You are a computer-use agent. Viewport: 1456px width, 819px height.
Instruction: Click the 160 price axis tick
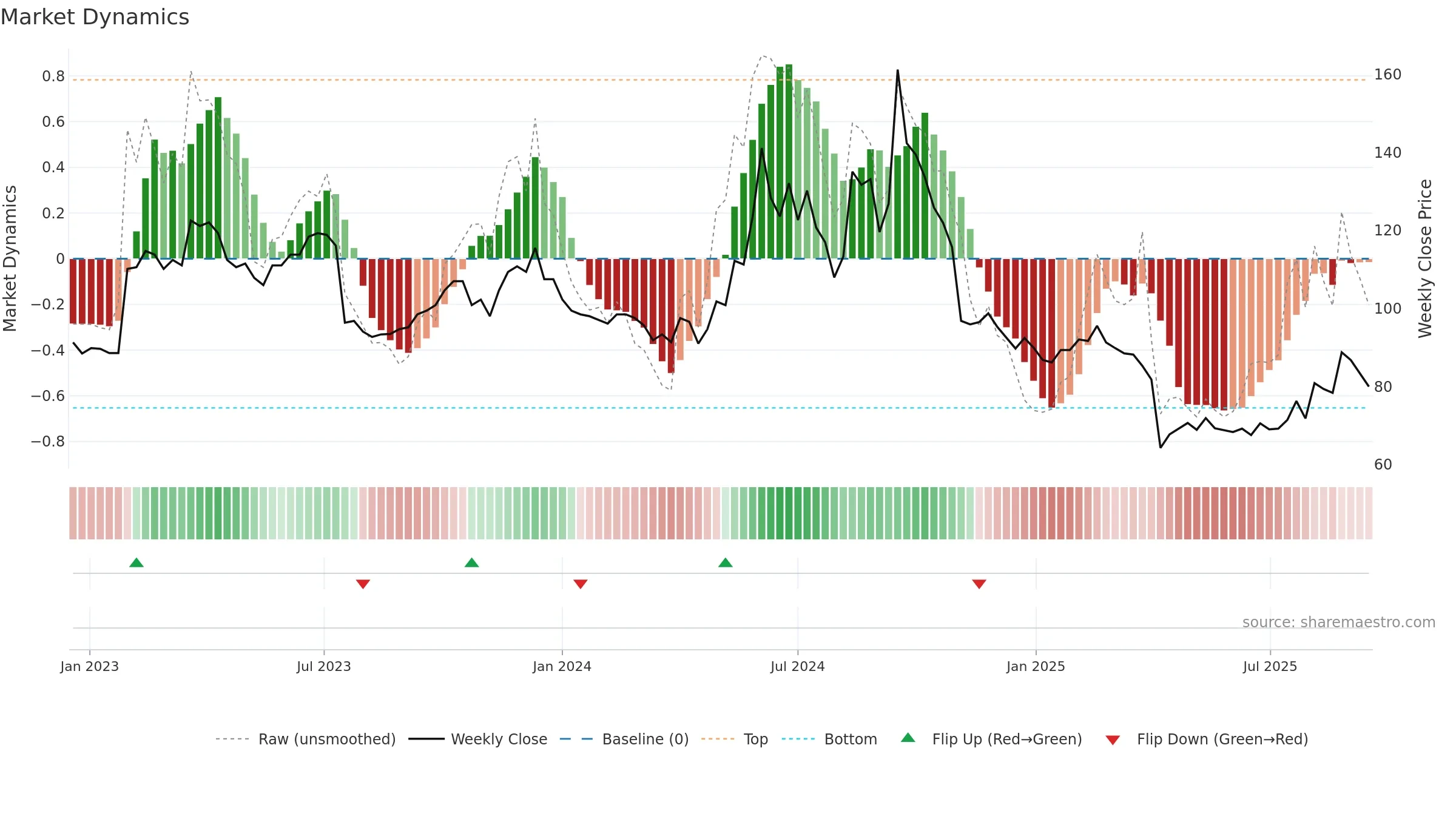coord(1388,75)
